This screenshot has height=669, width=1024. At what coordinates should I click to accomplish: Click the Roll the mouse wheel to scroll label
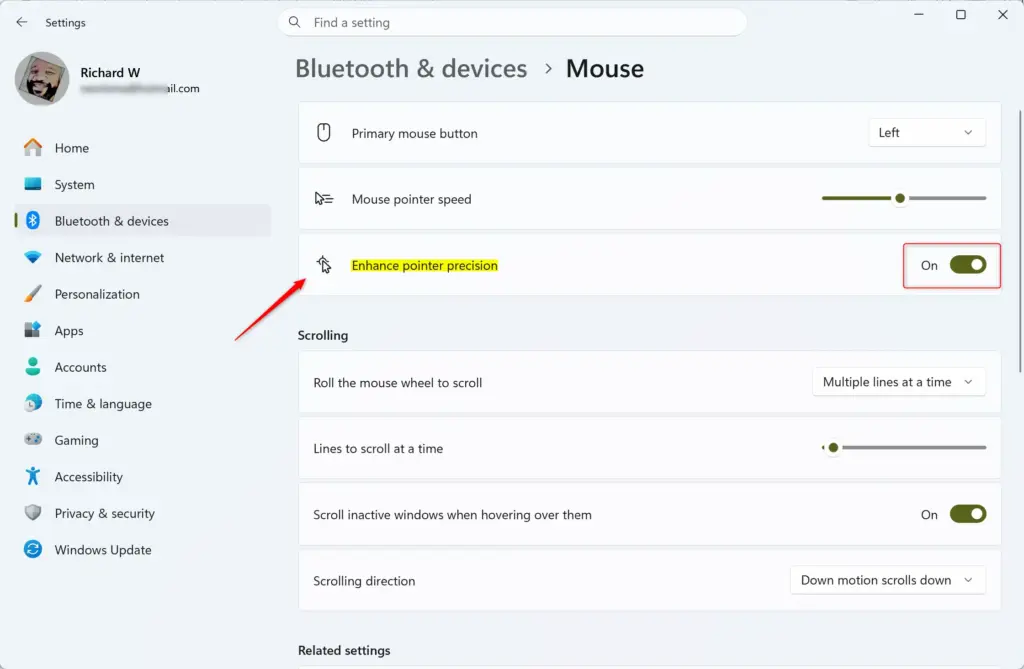tap(398, 383)
